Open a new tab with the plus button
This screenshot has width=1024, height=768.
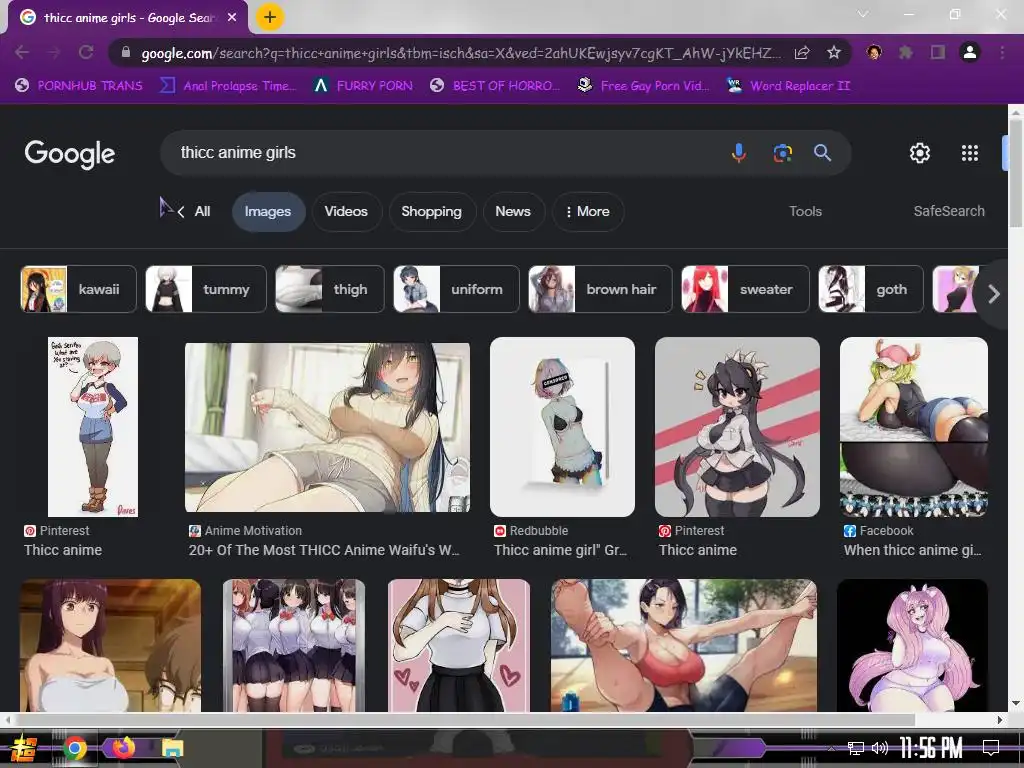click(x=270, y=17)
